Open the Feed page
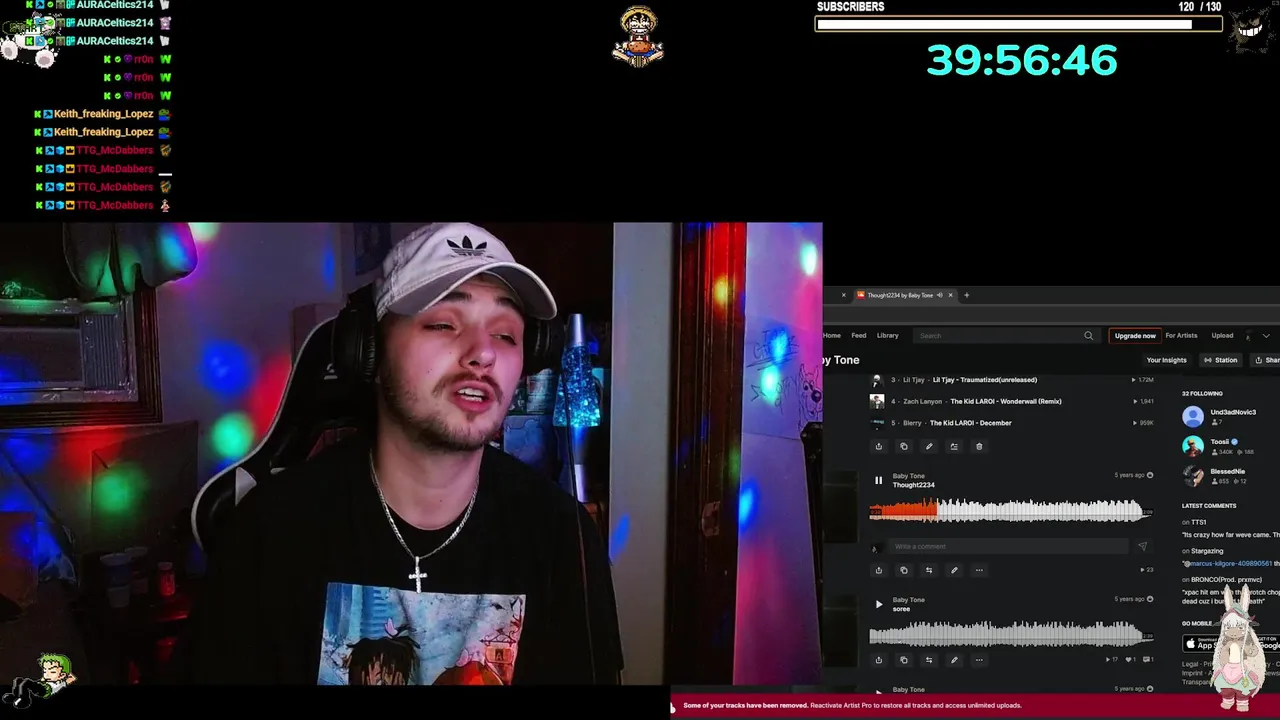This screenshot has height=720, width=1280. click(859, 336)
